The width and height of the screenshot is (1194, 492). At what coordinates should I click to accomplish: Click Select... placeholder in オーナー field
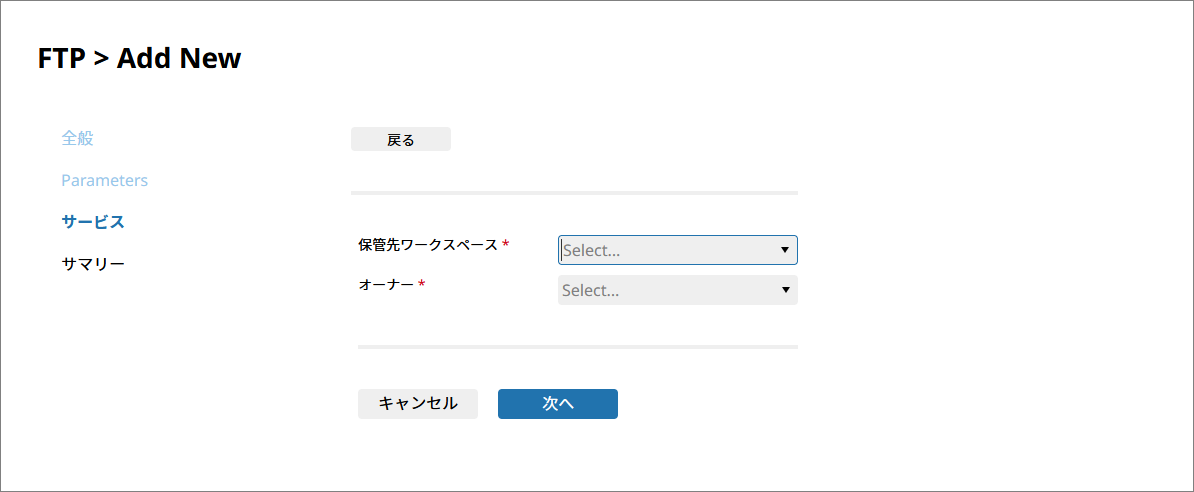click(591, 291)
